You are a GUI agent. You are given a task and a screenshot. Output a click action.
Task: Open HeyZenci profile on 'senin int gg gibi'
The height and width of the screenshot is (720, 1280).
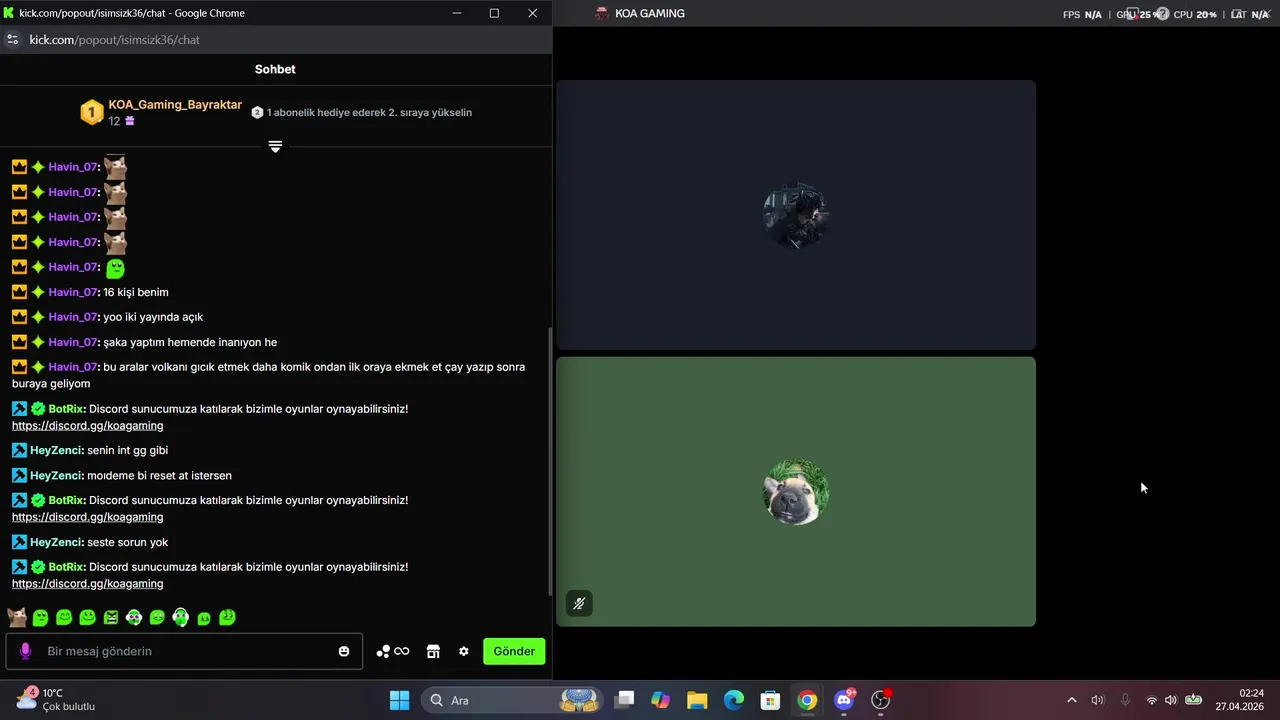point(56,451)
